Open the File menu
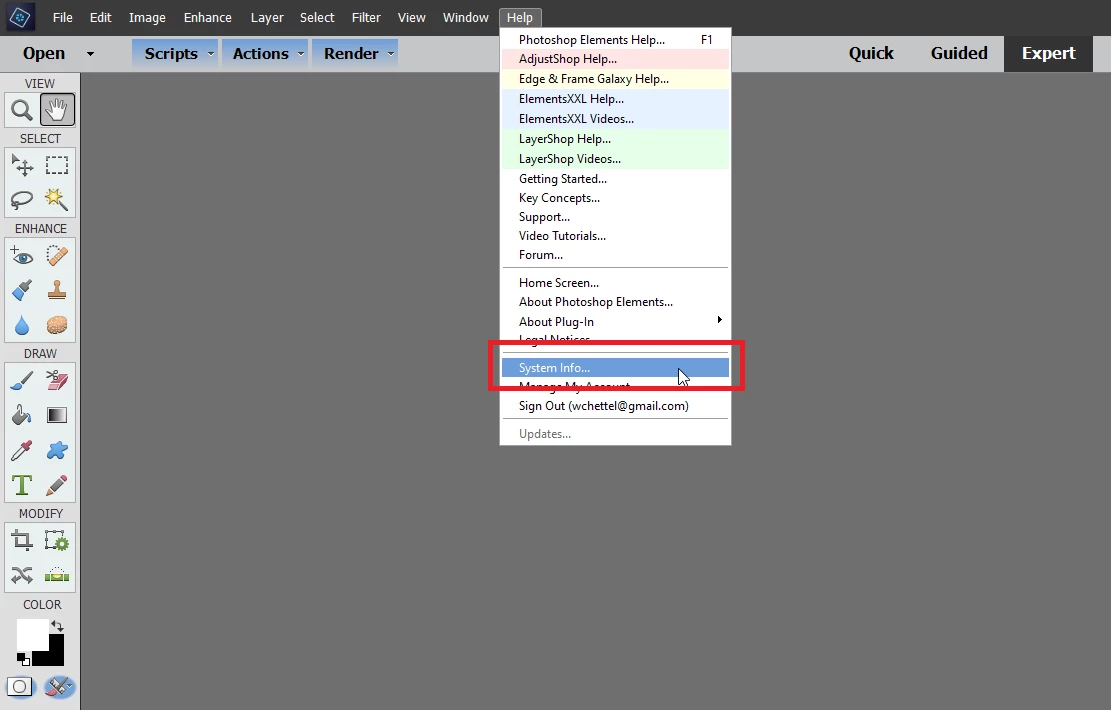Viewport: 1111px width, 710px height. (62, 17)
